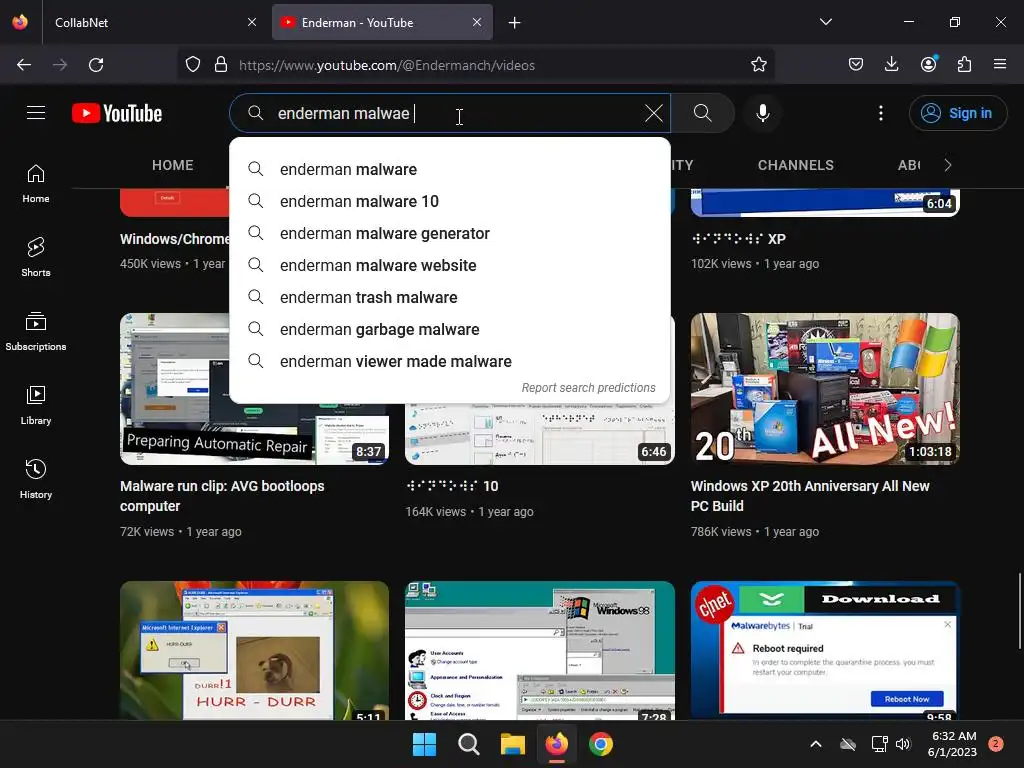This screenshot has height=768, width=1024.
Task: Click the YouTube logo
Action: [x=117, y=113]
